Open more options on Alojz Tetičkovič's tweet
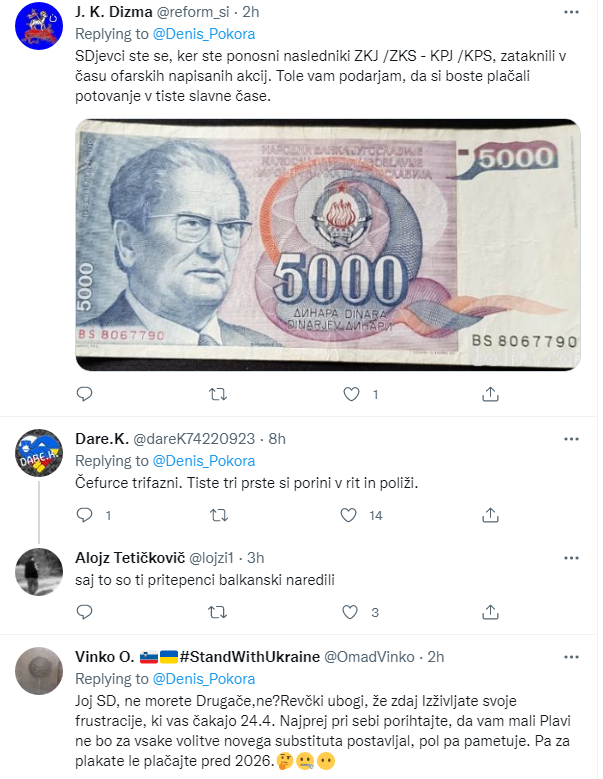The height and width of the screenshot is (779, 603). pyautogui.click(x=571, y=558)
